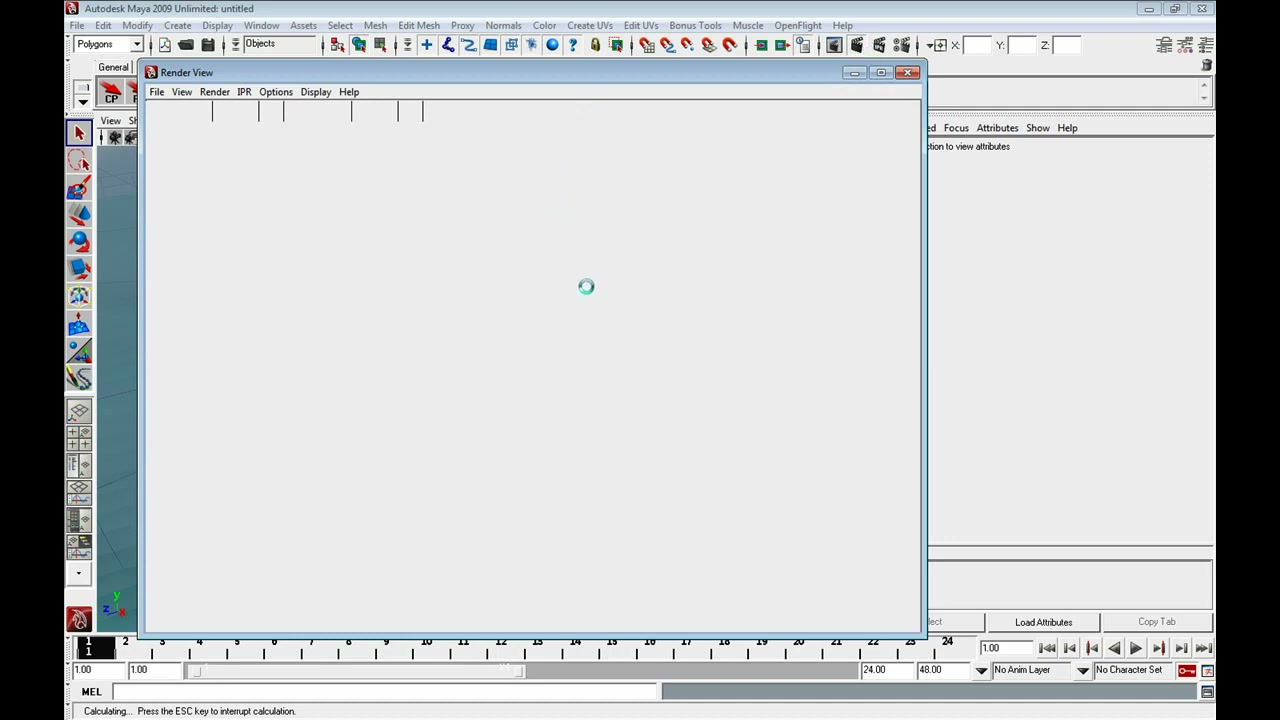
Task: Click the MEL command line label
Action: pos(91,692)
